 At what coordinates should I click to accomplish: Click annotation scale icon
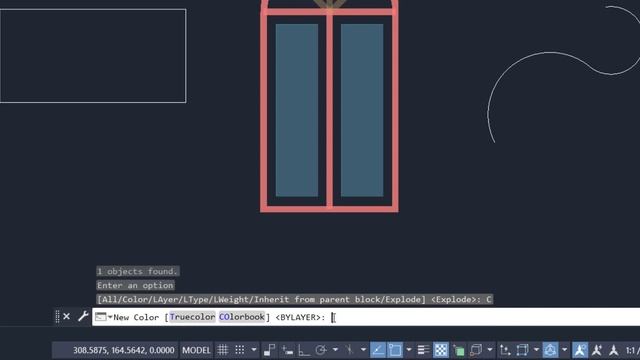(614, 350)
